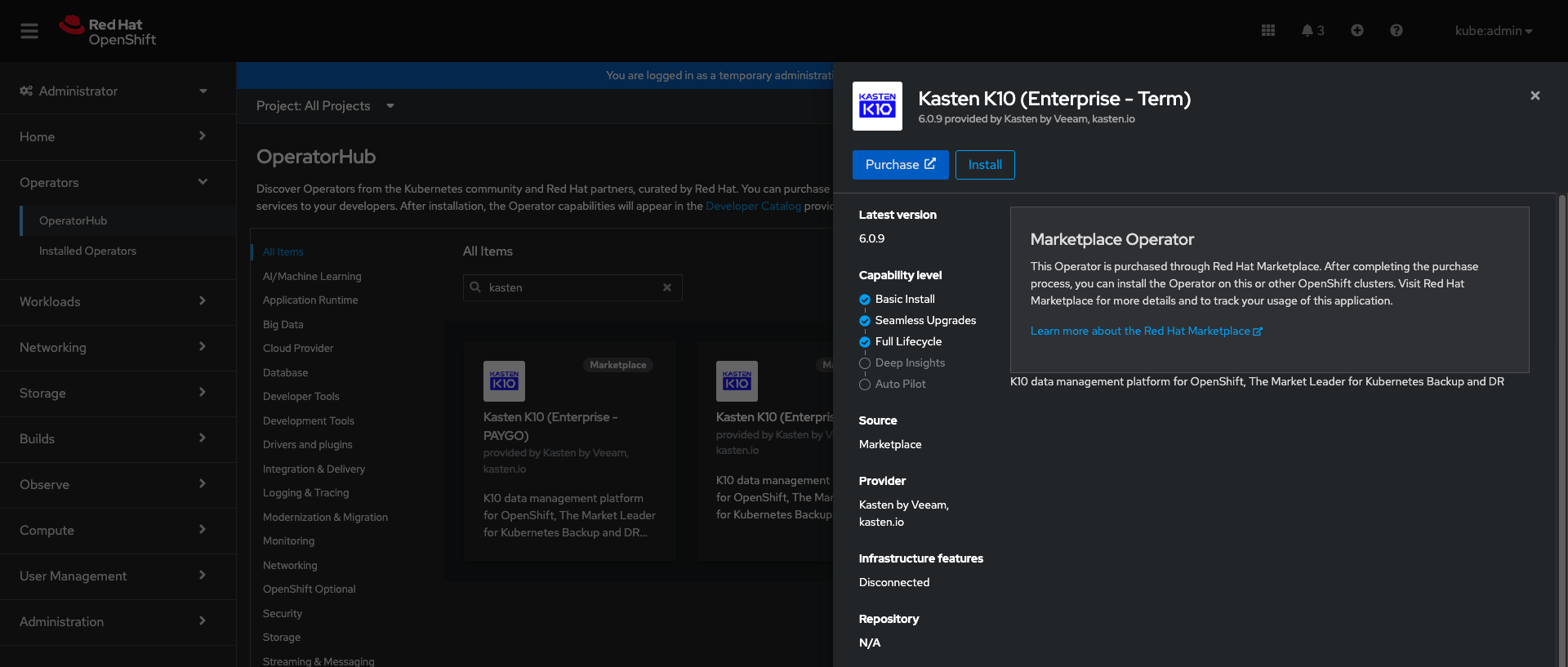Filter by Development Tools category
This screenshot has width=1568, height=667.
[x=309, y=420]
